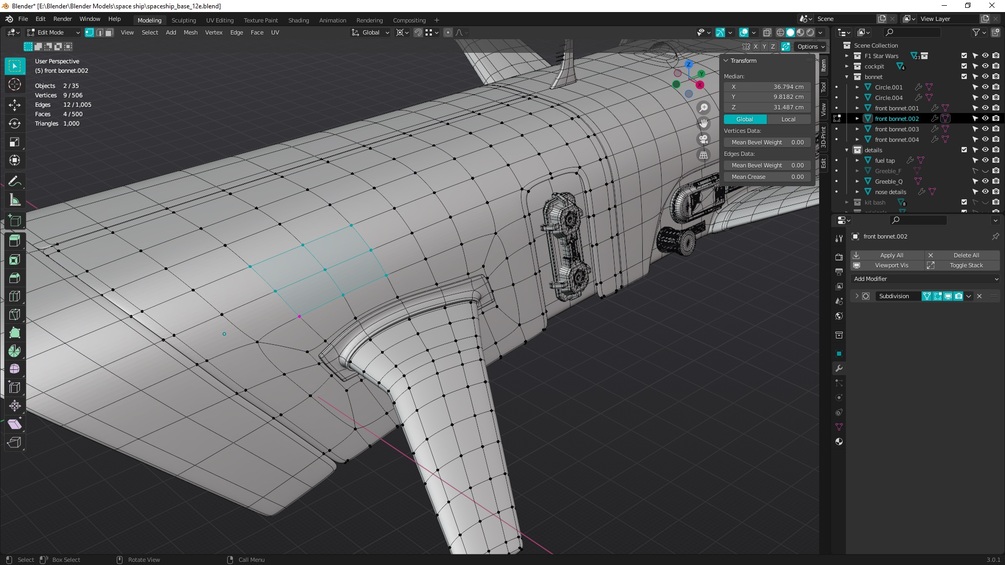Switch to the UV Editing workspace
The width and height of the screenshot is (1005, 565).
[x=219, y=20]
